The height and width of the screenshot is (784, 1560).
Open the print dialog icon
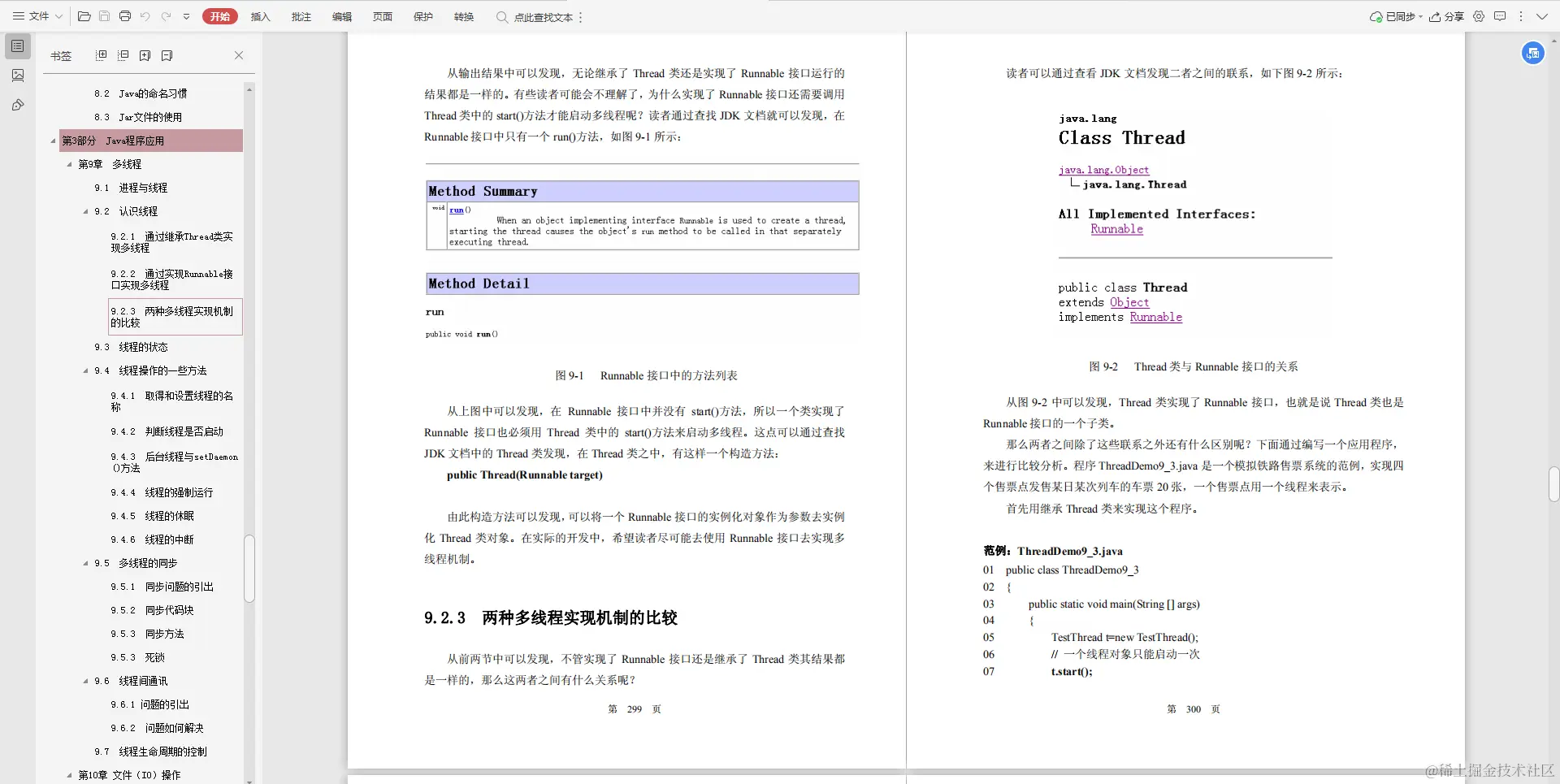coord(125,16)
